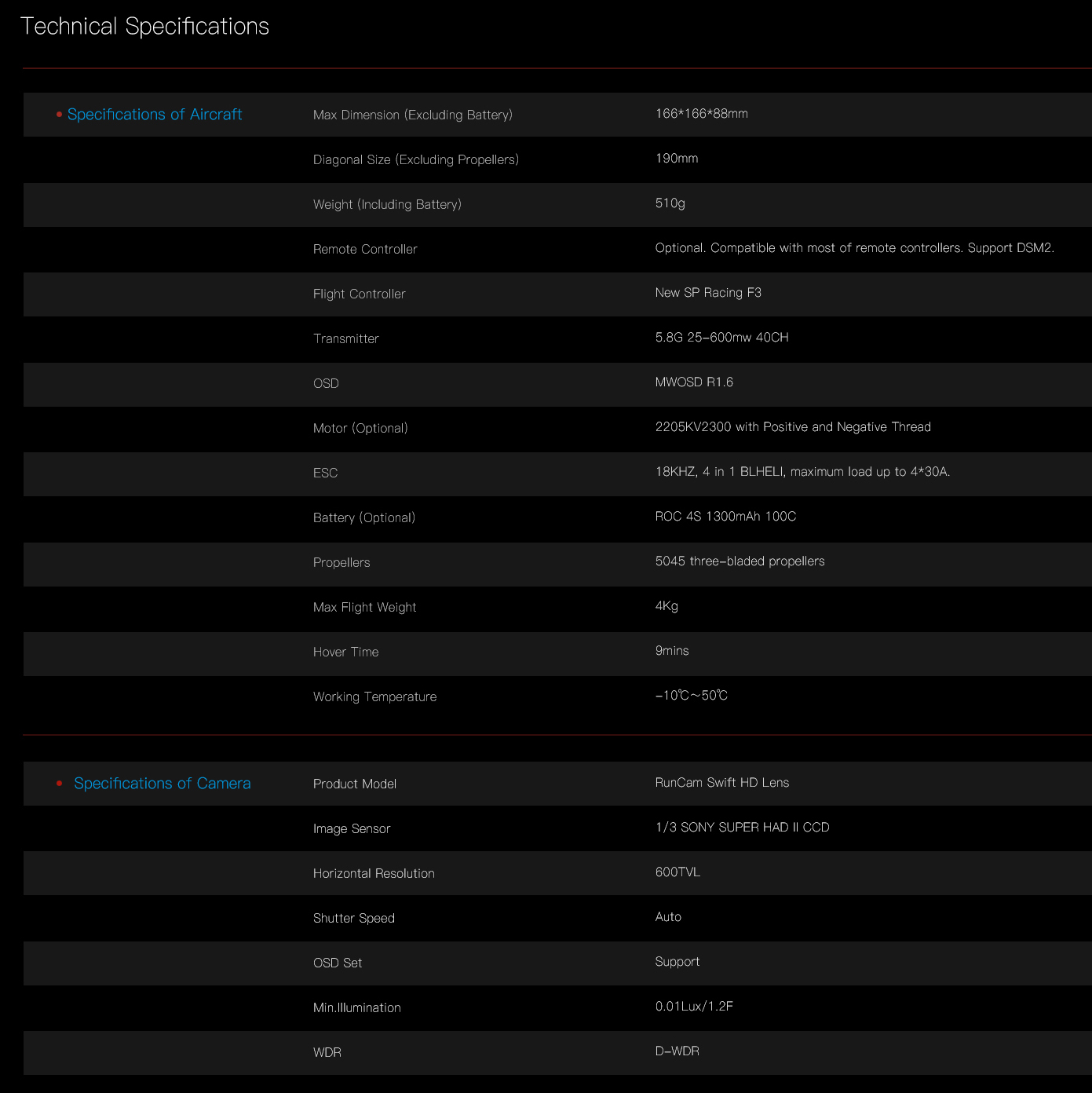Select the Motor (Optional) label

point(360,428)
